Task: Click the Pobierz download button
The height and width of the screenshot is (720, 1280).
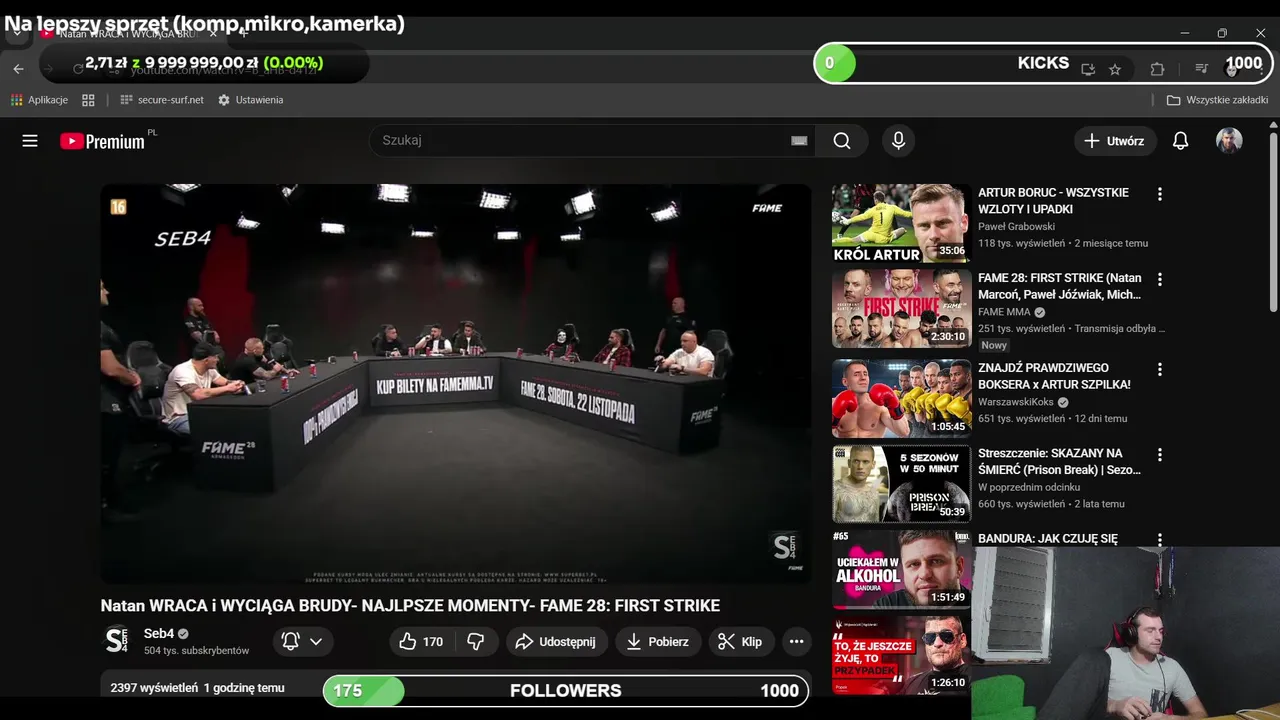Action: 657,642
